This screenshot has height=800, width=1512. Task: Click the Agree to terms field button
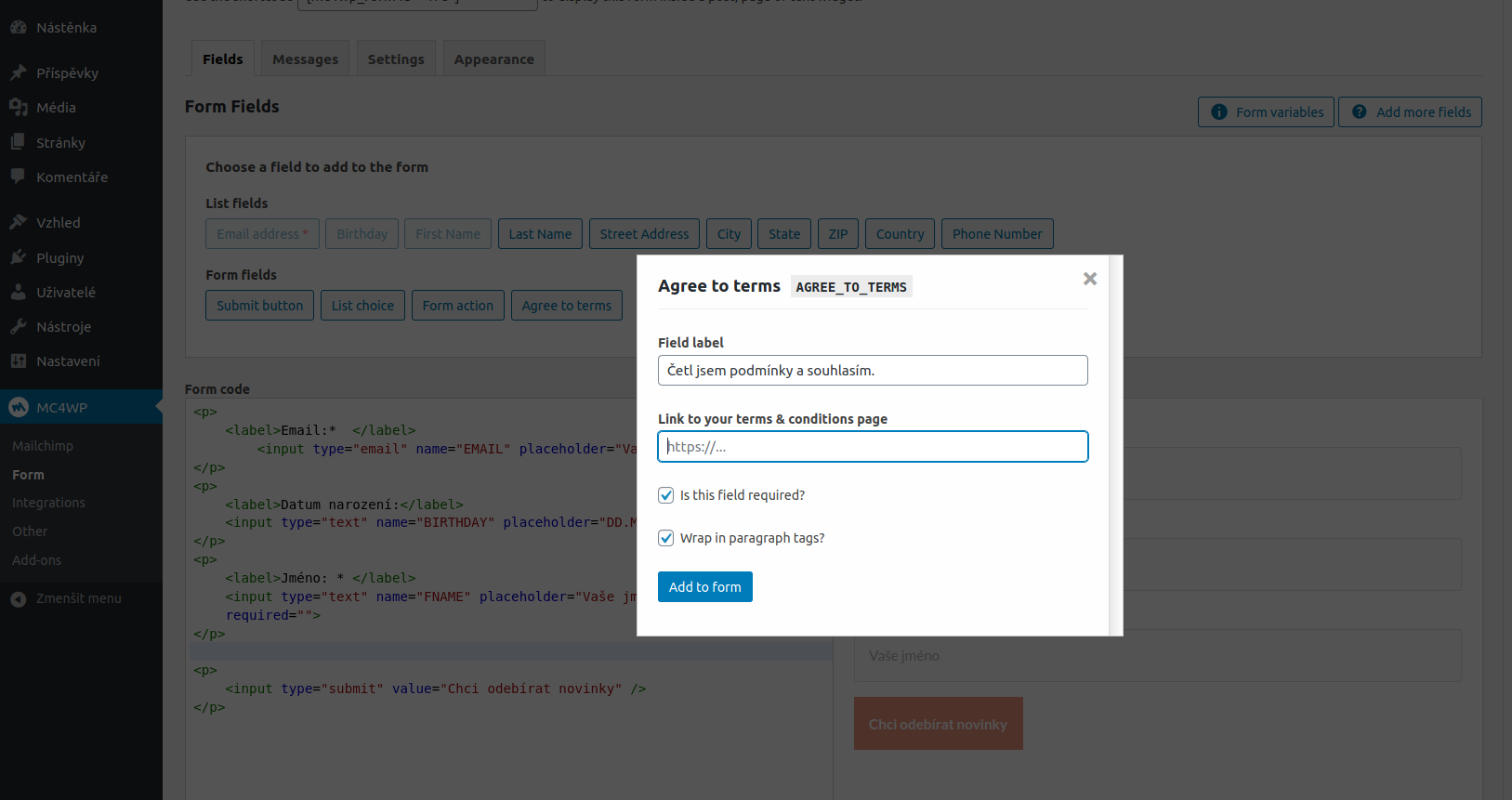pyautogui.click(x=566, y=306)
